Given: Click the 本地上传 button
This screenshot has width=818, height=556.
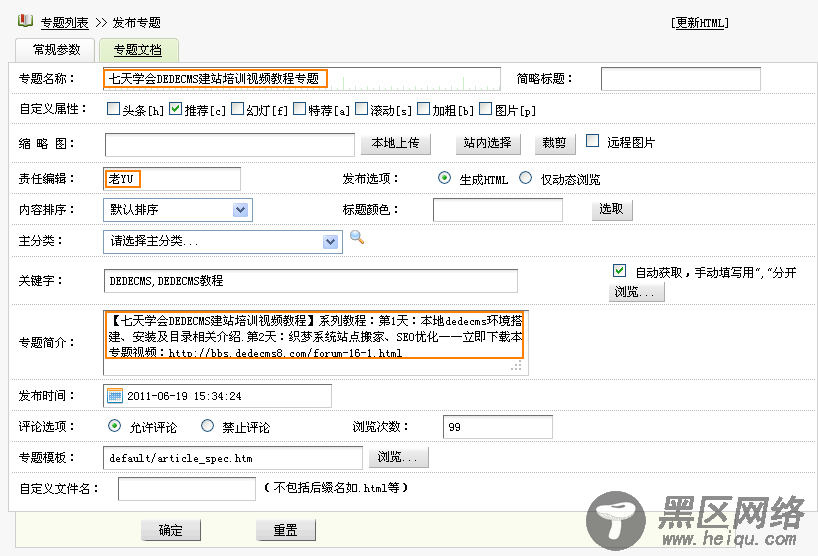Looking at the screenshot, I should (x=395, y=143).
